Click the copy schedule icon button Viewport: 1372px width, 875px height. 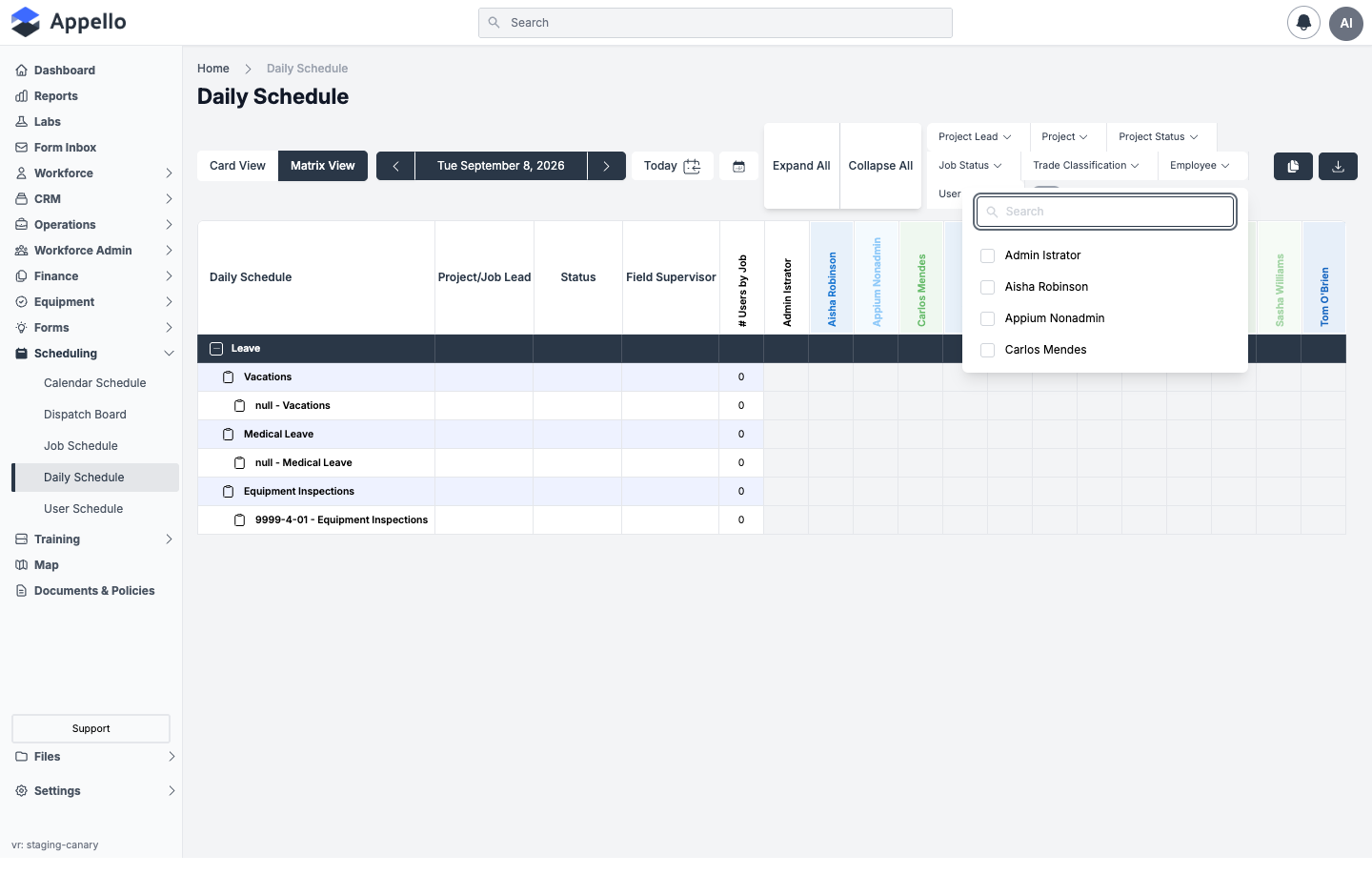[1293, 166]
